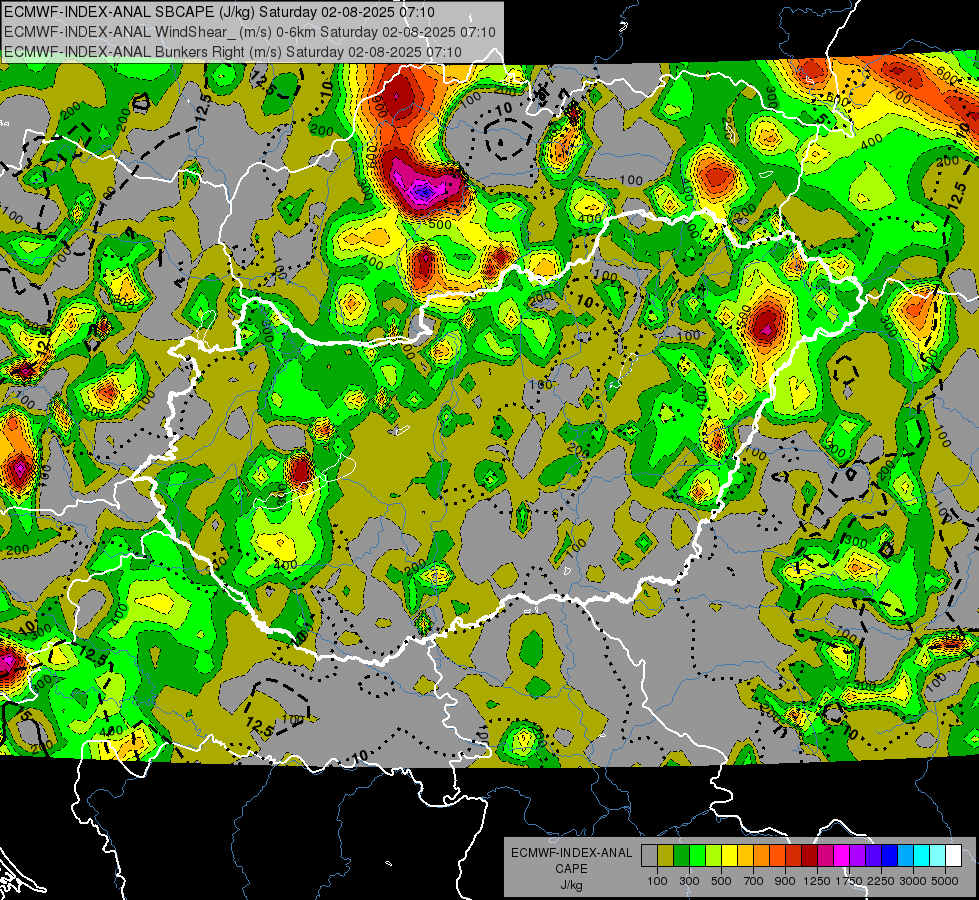Screen dimensions: 979x900
Task: Click the legend title ECMWF-INDEX-ANAL
Action: [571, 853]
